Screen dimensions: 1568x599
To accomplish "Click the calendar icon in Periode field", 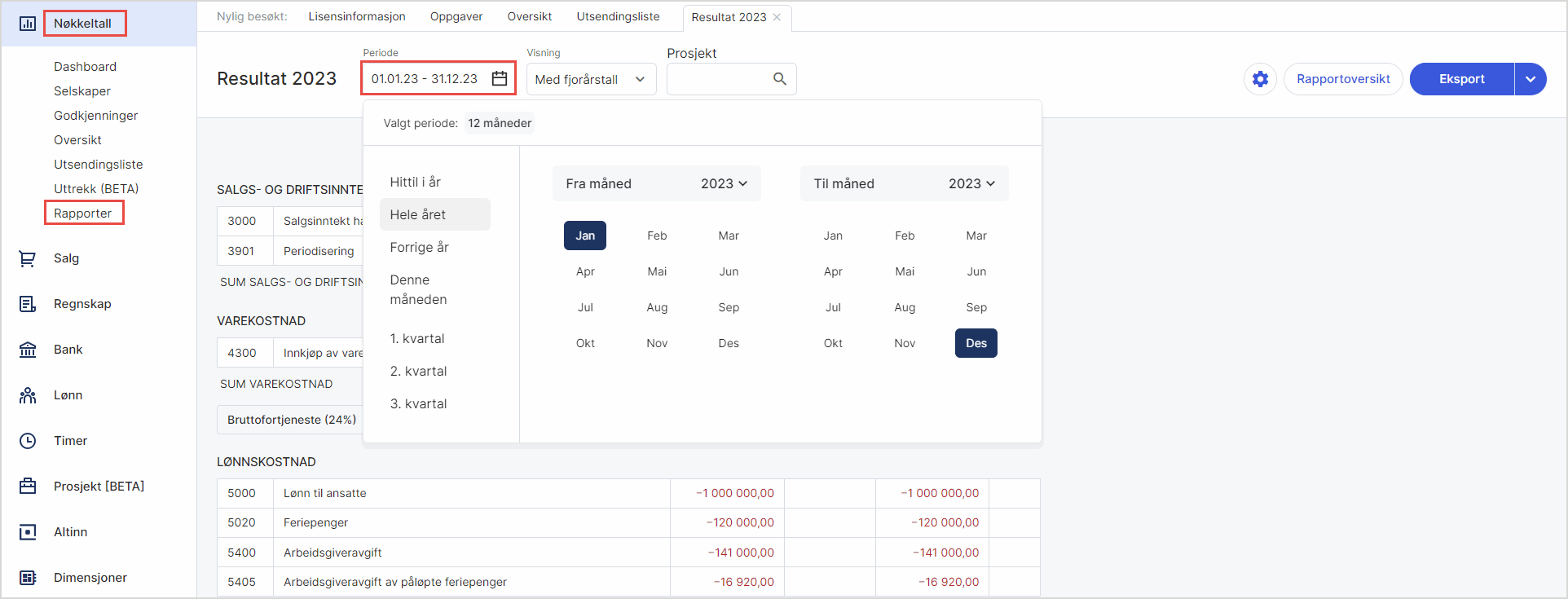I will (500, 79).
